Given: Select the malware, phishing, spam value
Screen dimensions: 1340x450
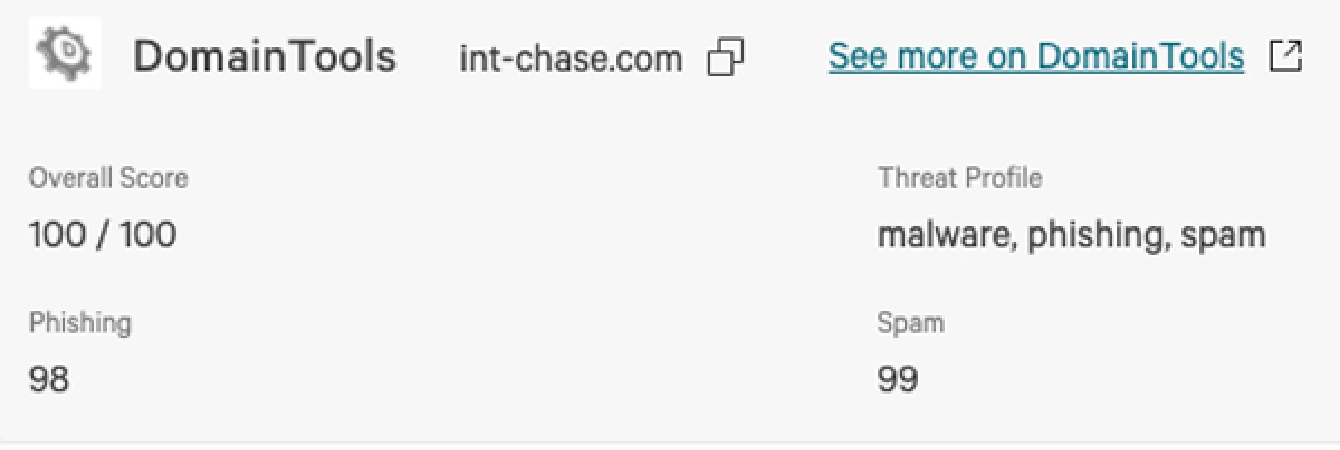Looking at the screenshot, I should click(1071, 236).
